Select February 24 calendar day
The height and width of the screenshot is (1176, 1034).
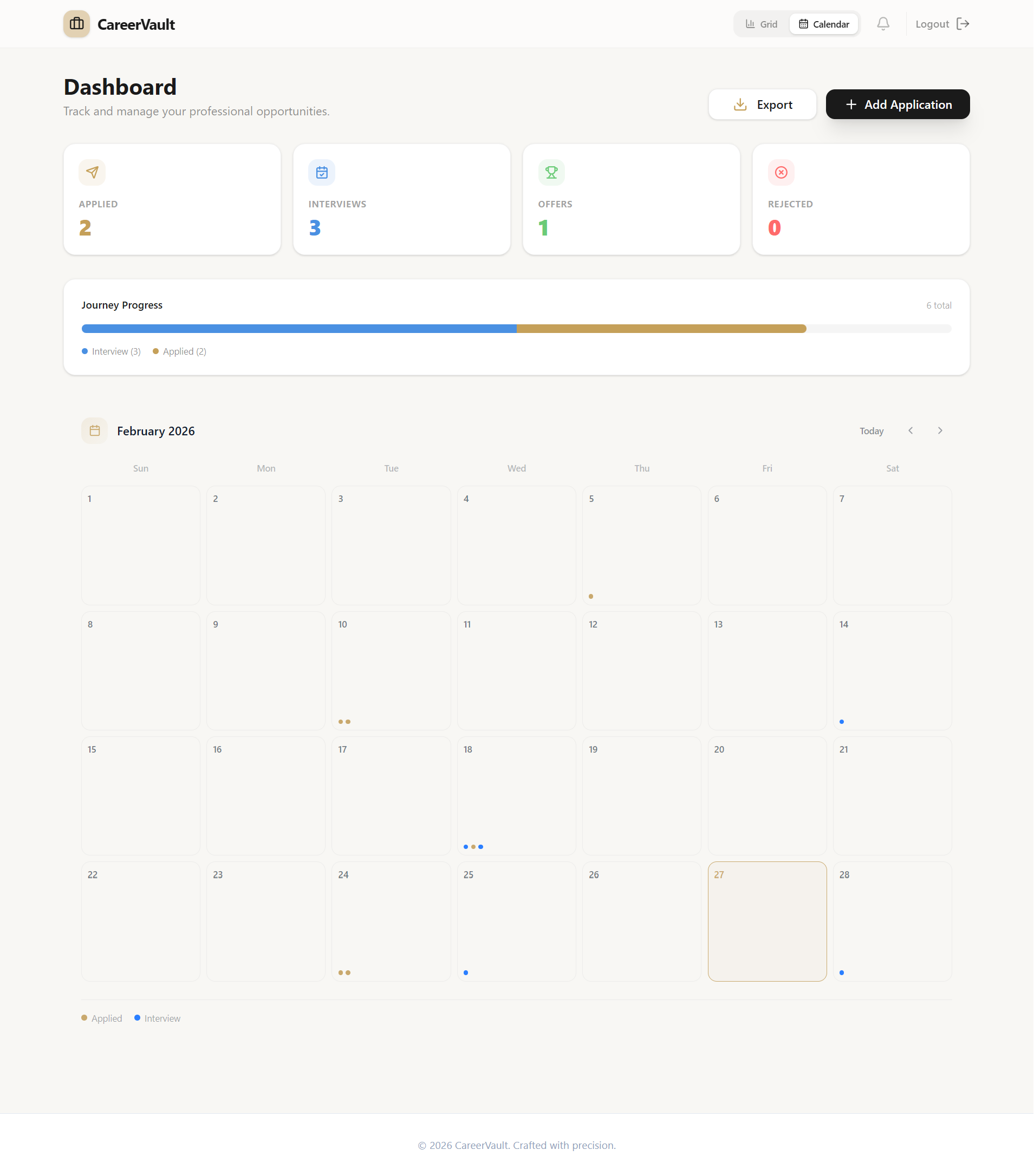[392, 922]
